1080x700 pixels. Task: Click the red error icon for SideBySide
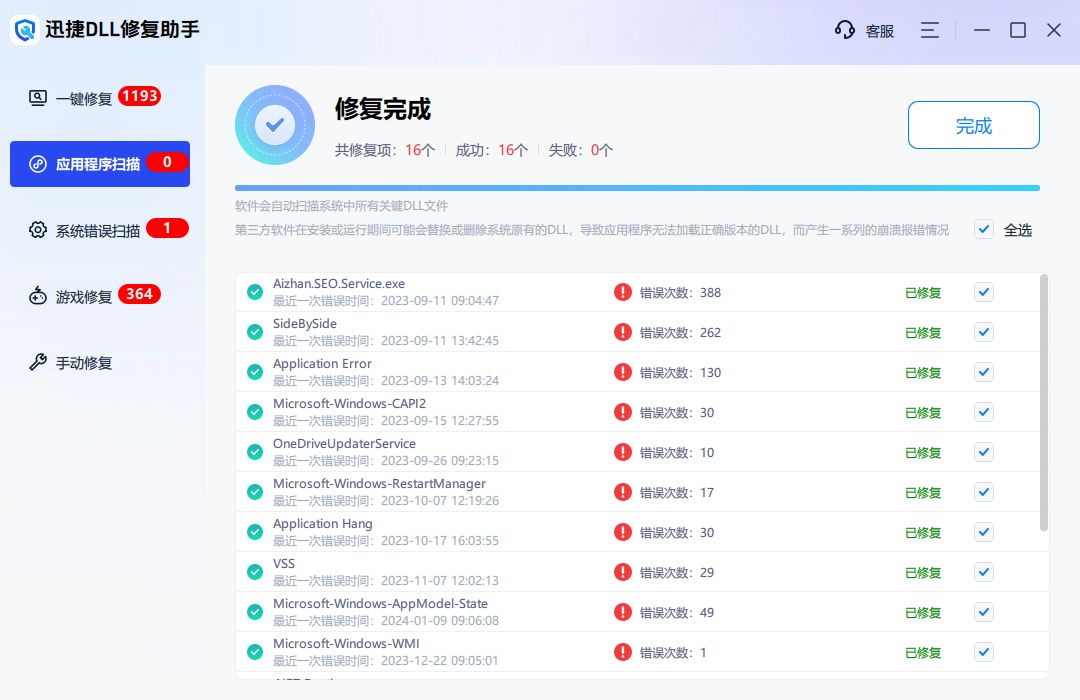tap(623, 332)
